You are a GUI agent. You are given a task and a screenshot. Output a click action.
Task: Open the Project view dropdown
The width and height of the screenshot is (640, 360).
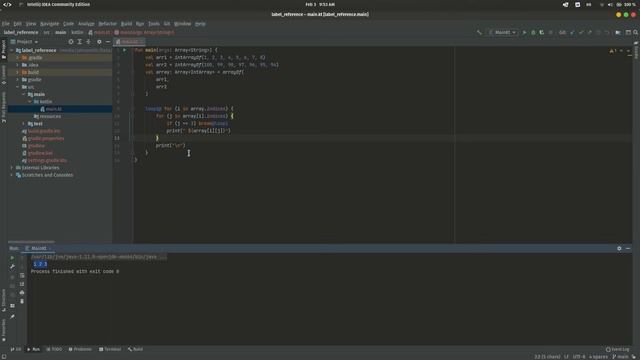(x=24, y=42)
